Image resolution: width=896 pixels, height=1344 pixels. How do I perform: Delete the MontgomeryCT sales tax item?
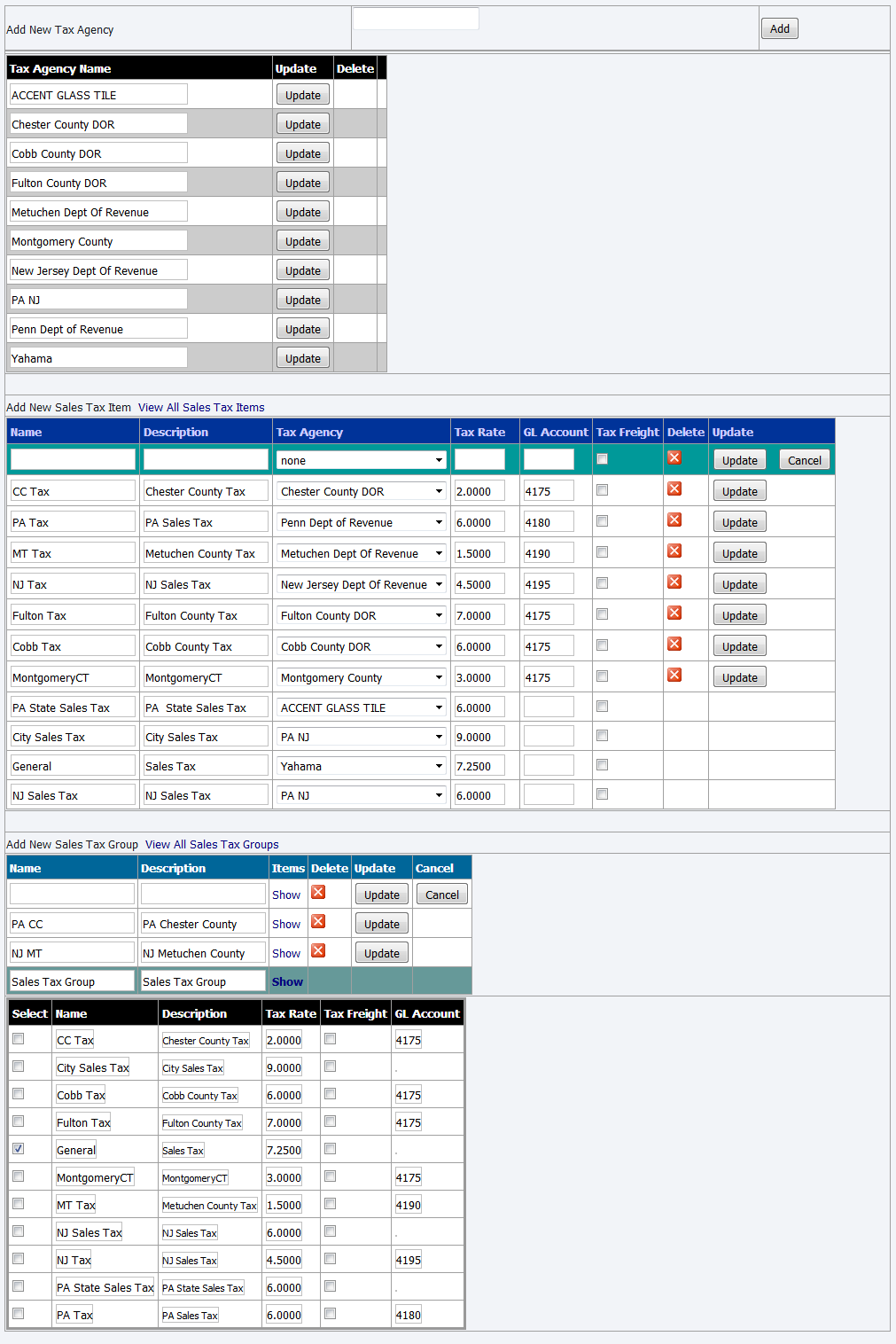674,676
